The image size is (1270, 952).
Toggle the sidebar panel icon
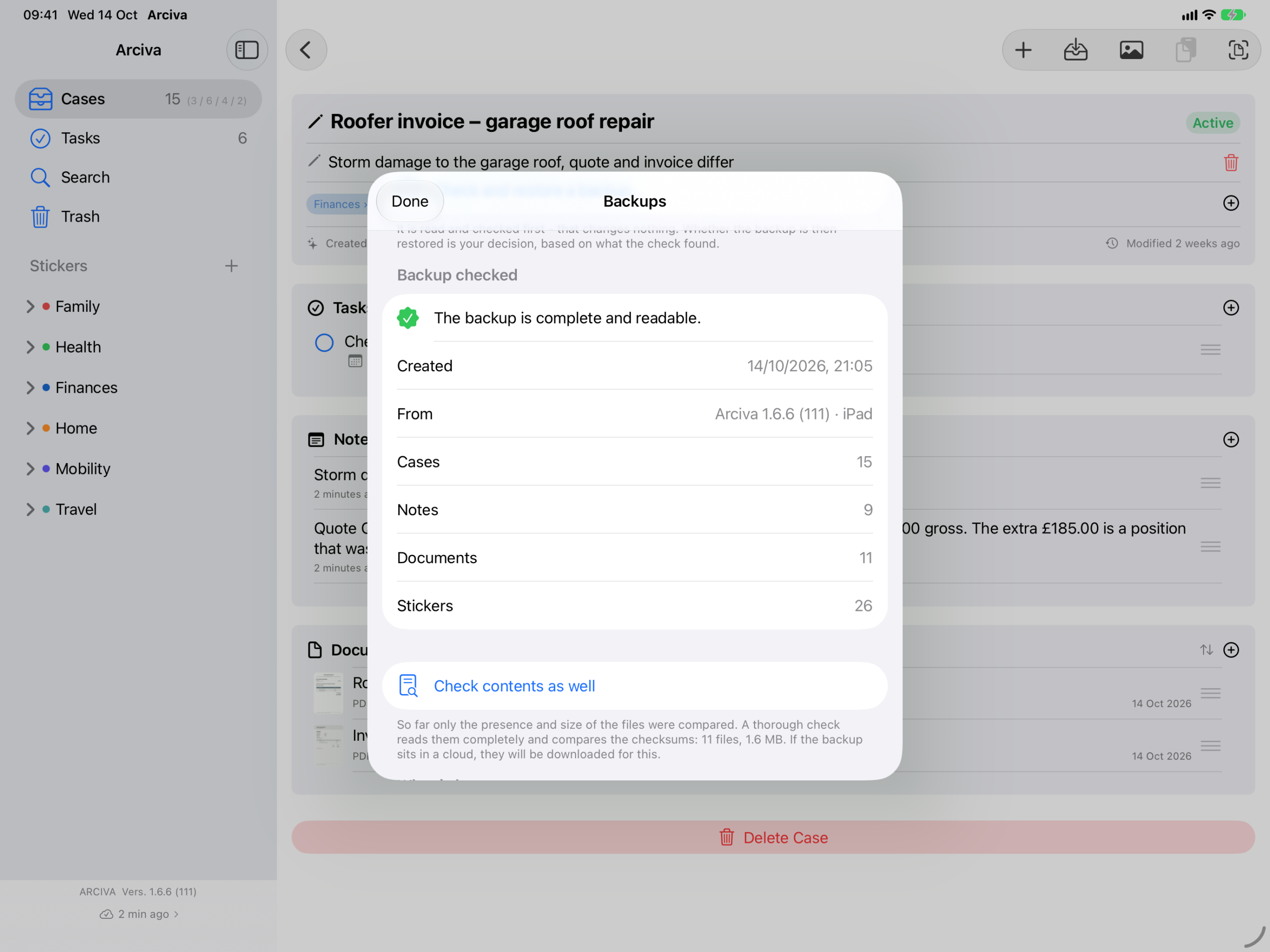247,50
